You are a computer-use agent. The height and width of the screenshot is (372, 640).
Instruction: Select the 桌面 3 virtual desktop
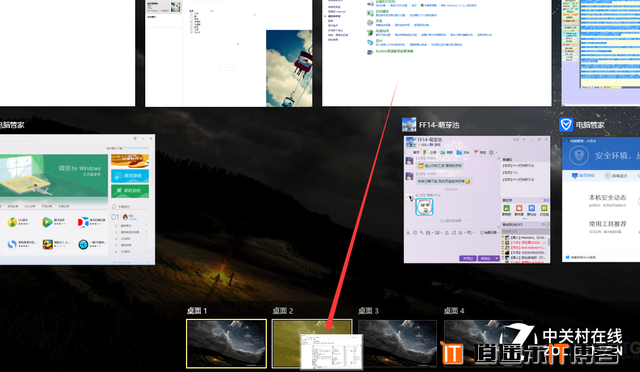pyautogui.click(x=398, y=343)
